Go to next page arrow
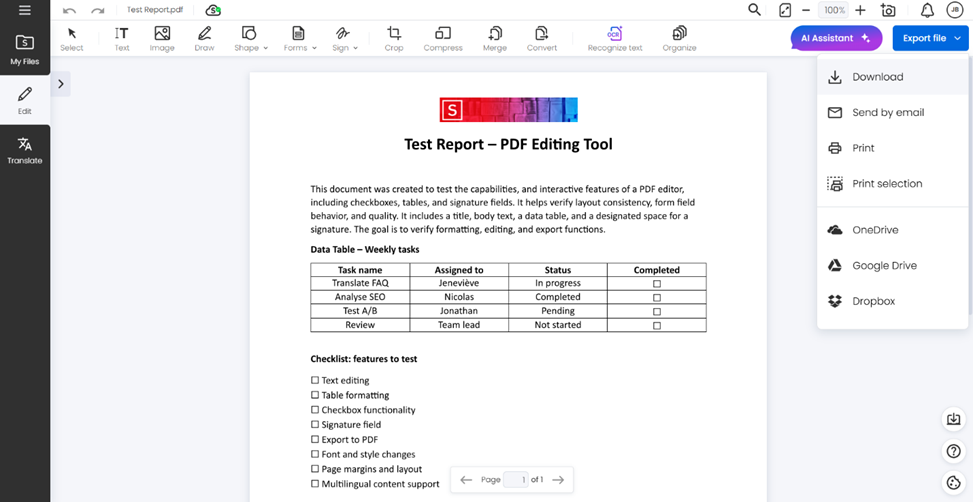The height and width of the screenshot is (502, 973). pos(558,480)
